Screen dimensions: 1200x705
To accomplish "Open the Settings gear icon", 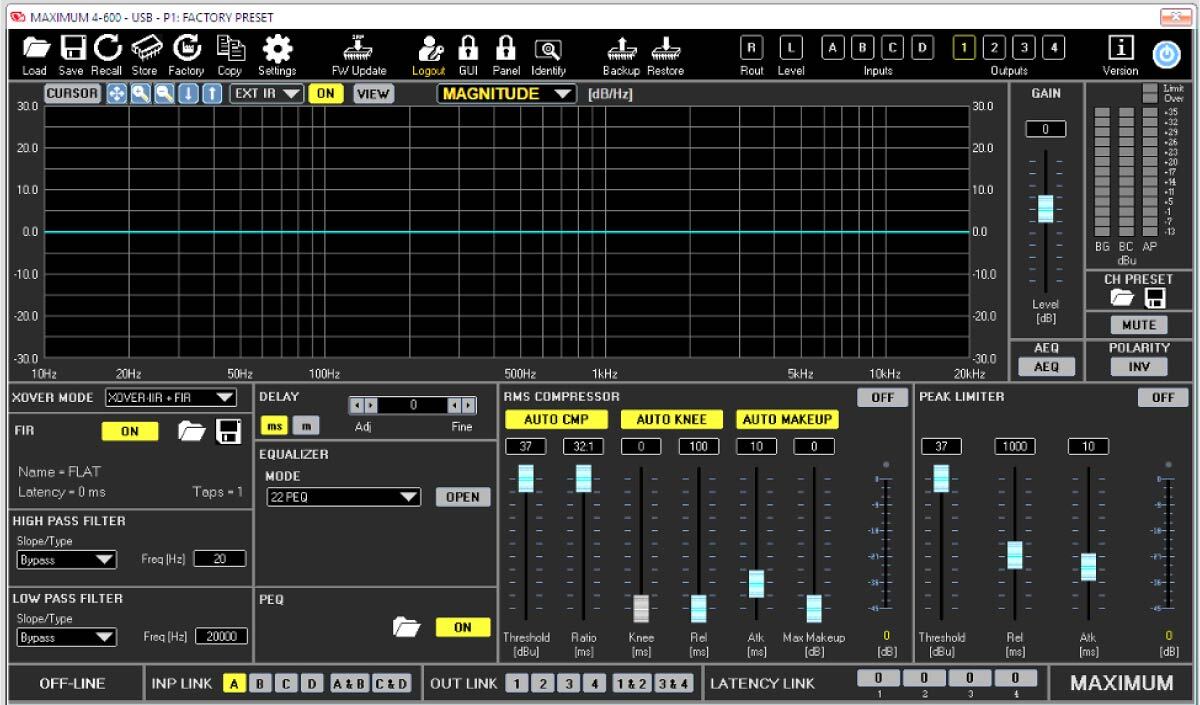I will 277,48.
